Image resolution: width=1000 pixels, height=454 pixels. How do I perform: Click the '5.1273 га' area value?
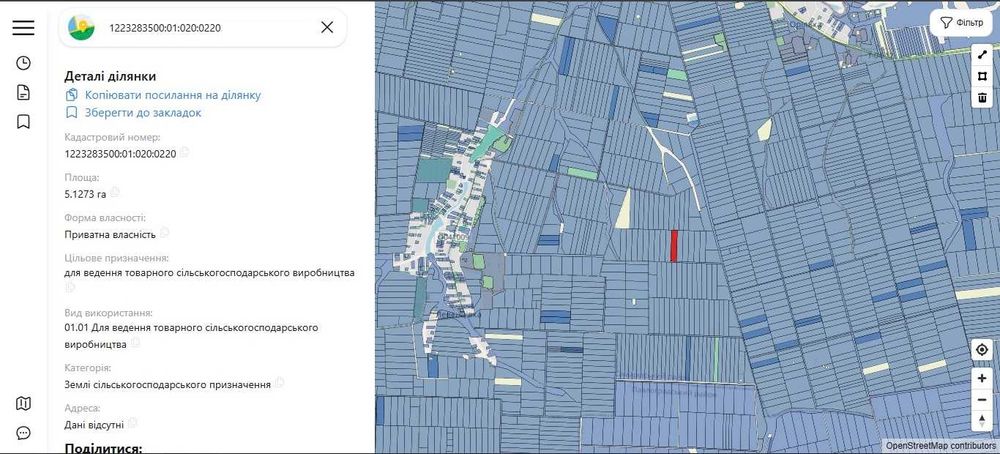[85, 194]
